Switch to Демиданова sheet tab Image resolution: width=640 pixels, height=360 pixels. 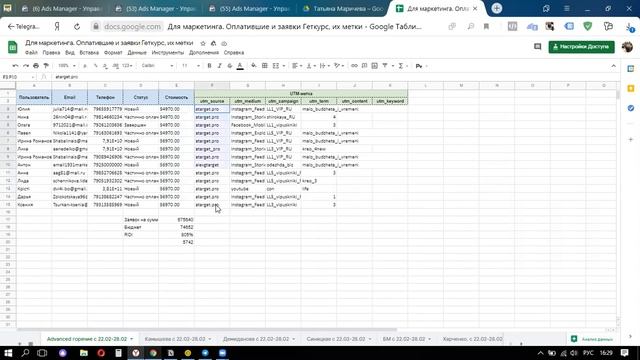coord(259,339)
